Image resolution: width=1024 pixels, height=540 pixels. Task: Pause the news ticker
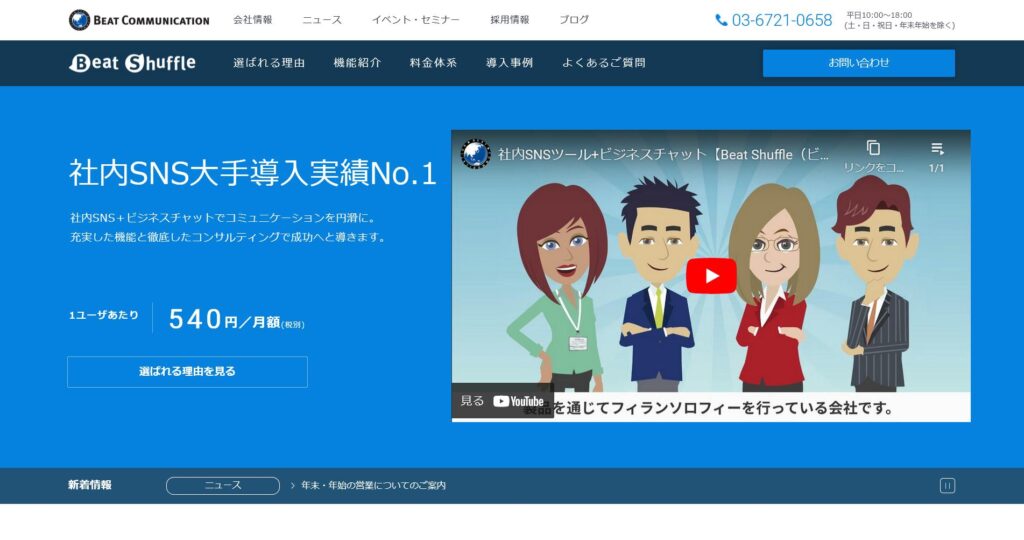(947, 485)
